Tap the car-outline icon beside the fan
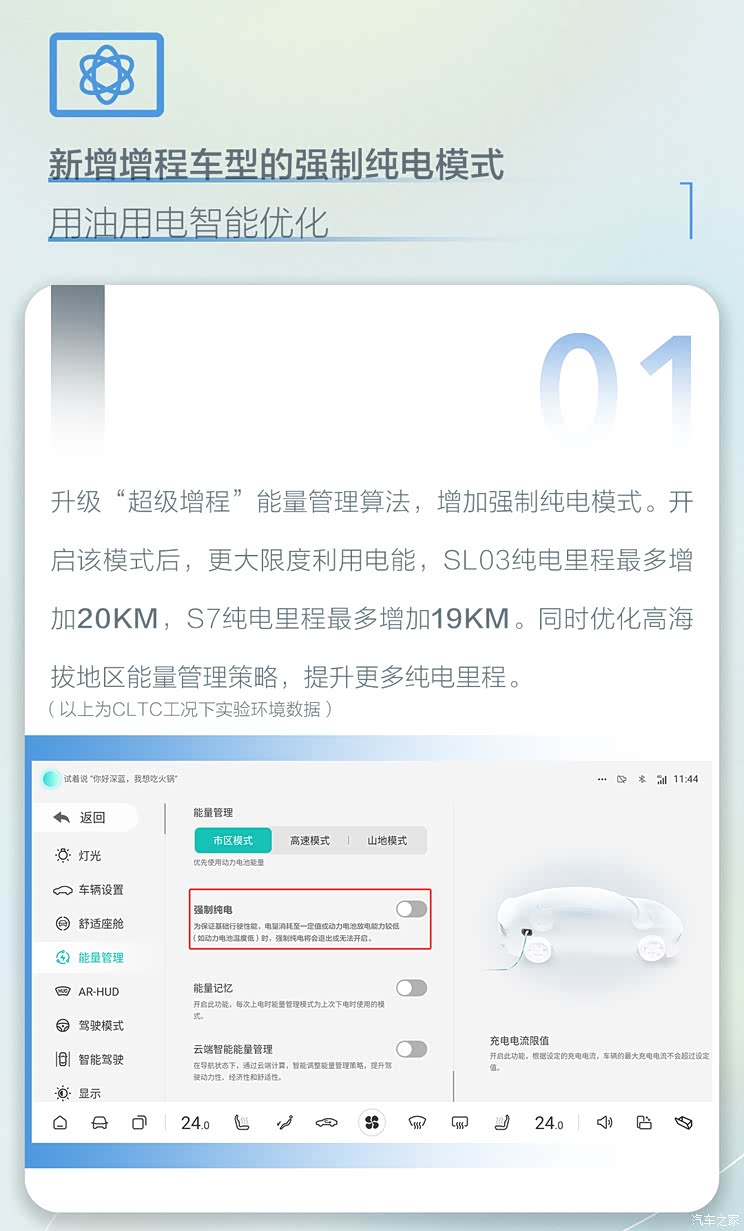This screenshot has height=1231, width=744. pos(326,1123)
